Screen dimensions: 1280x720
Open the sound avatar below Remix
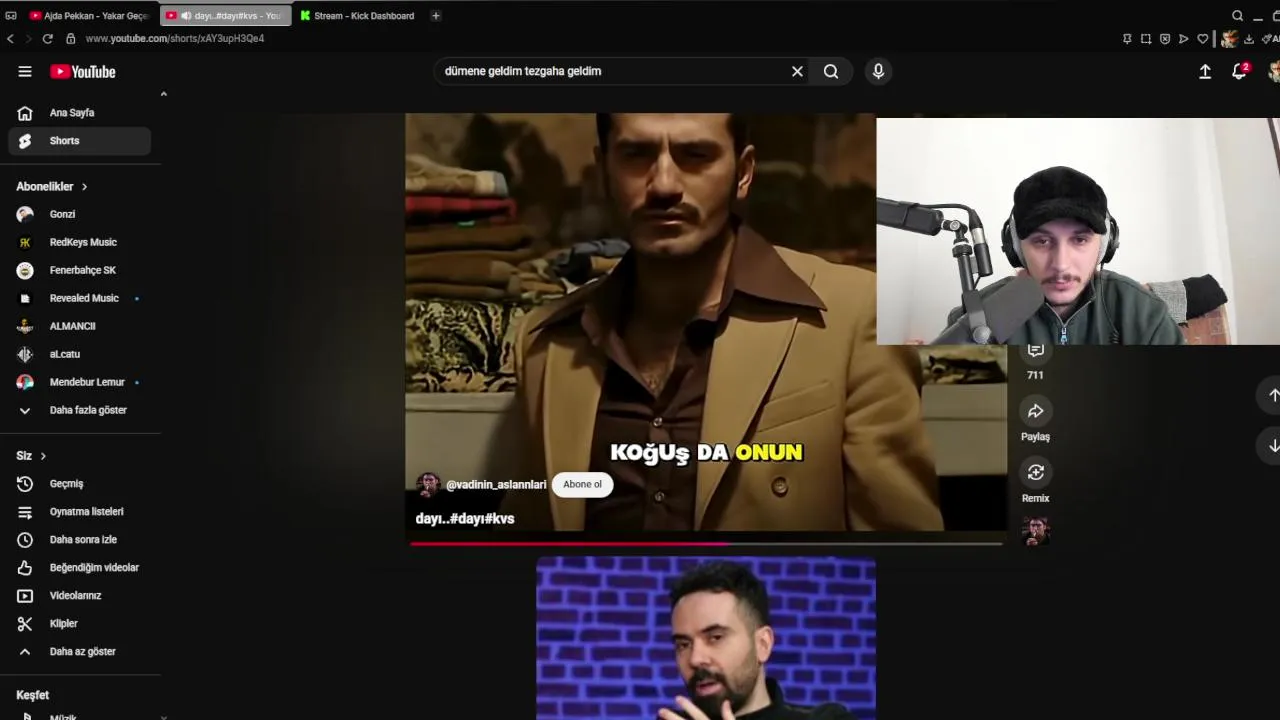click(x=1036, y=531)
